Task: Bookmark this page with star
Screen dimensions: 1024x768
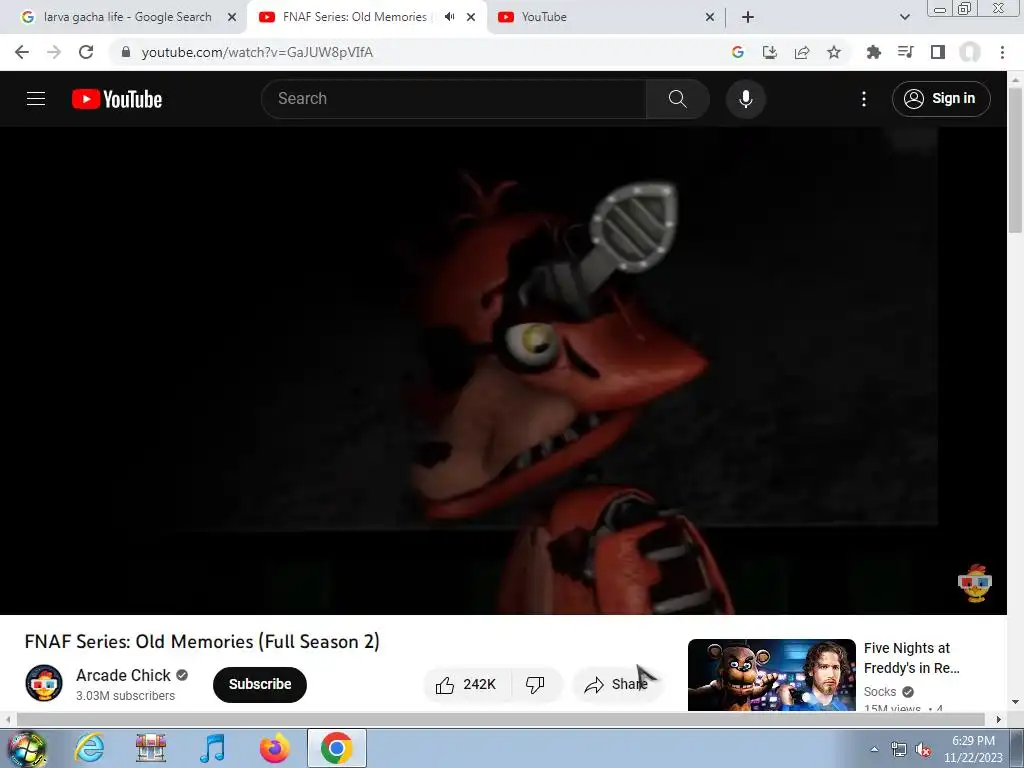Action: coord(834,52)
